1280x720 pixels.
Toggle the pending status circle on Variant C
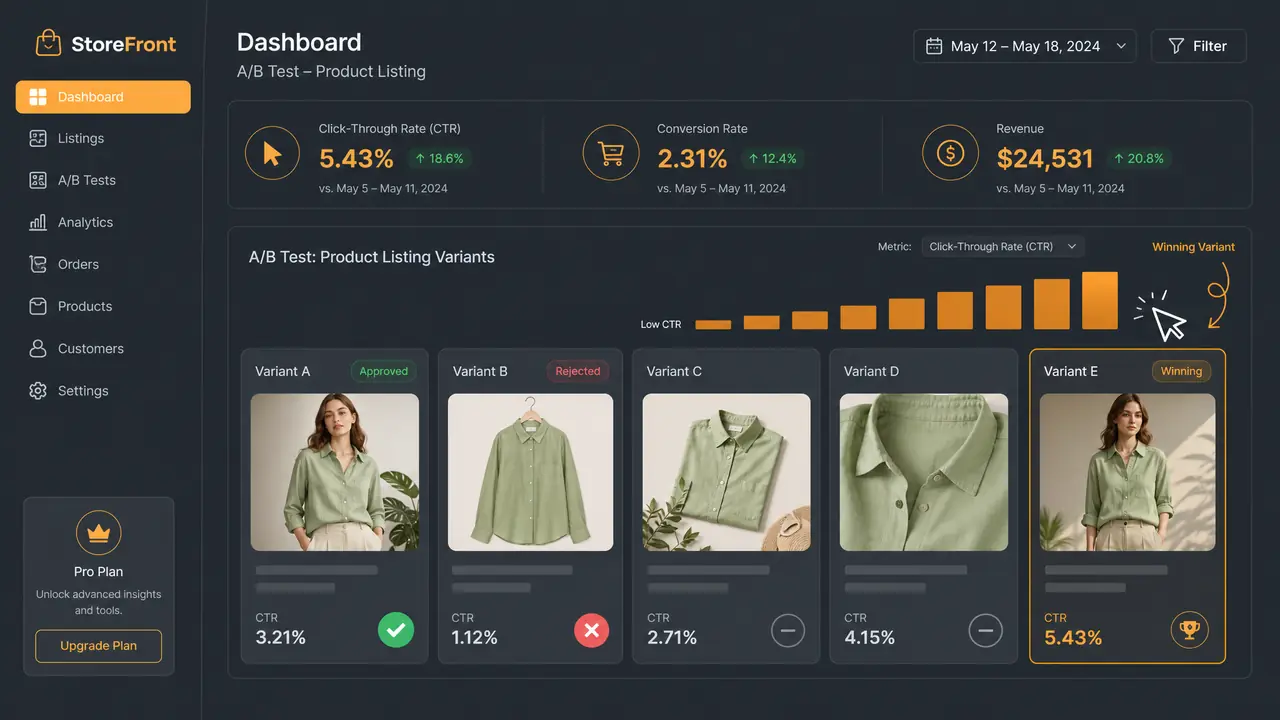[788, 630]
